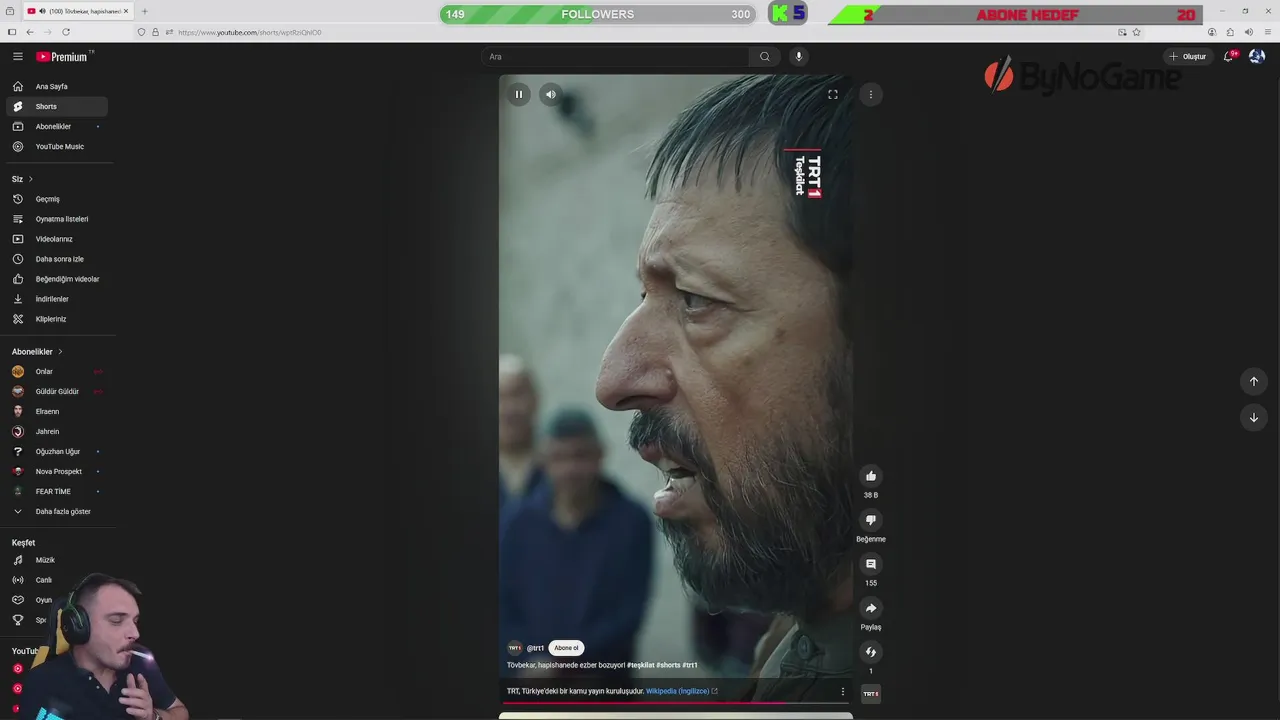Click the TRT1 channel avatar

[515, 648]
